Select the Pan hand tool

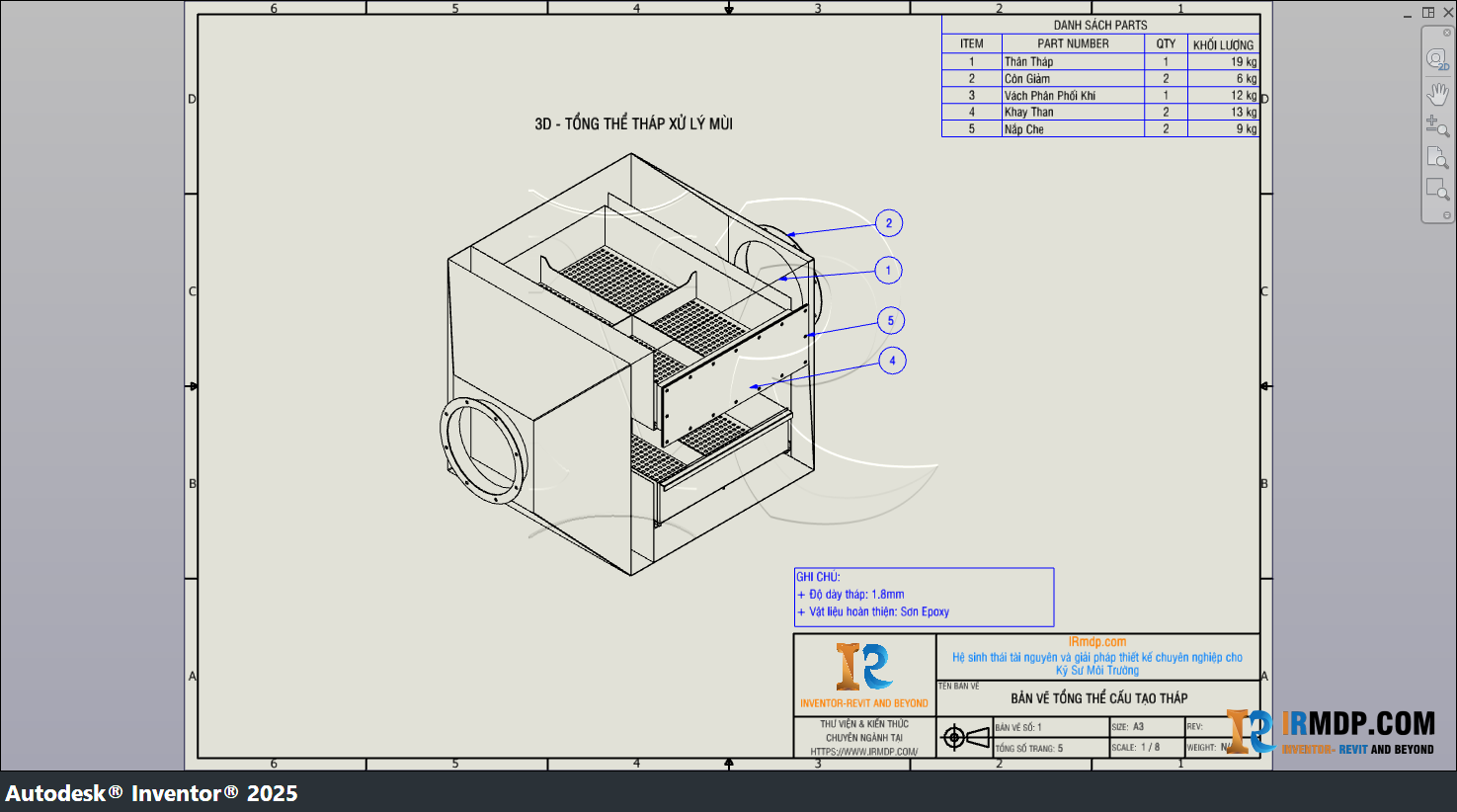click(x=1437, y=94)
